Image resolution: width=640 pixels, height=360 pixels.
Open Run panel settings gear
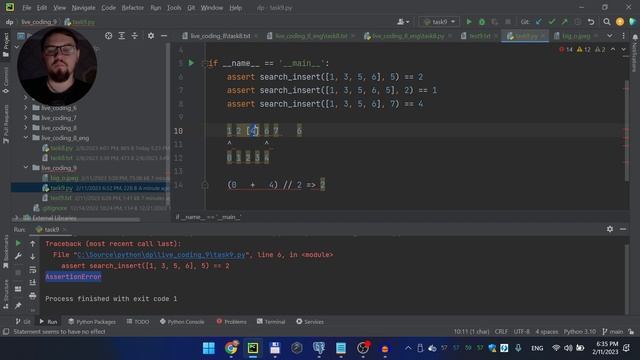point(610,229)
